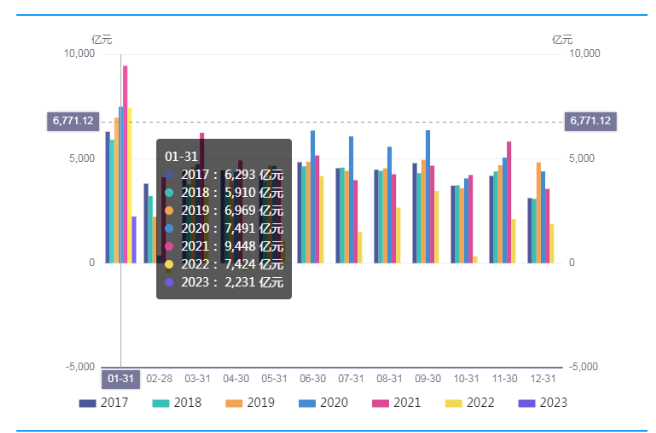Select the 08-31 date on the x-axis
The image size is (656, 433).
pyautogui.click(x=389, y=379)
